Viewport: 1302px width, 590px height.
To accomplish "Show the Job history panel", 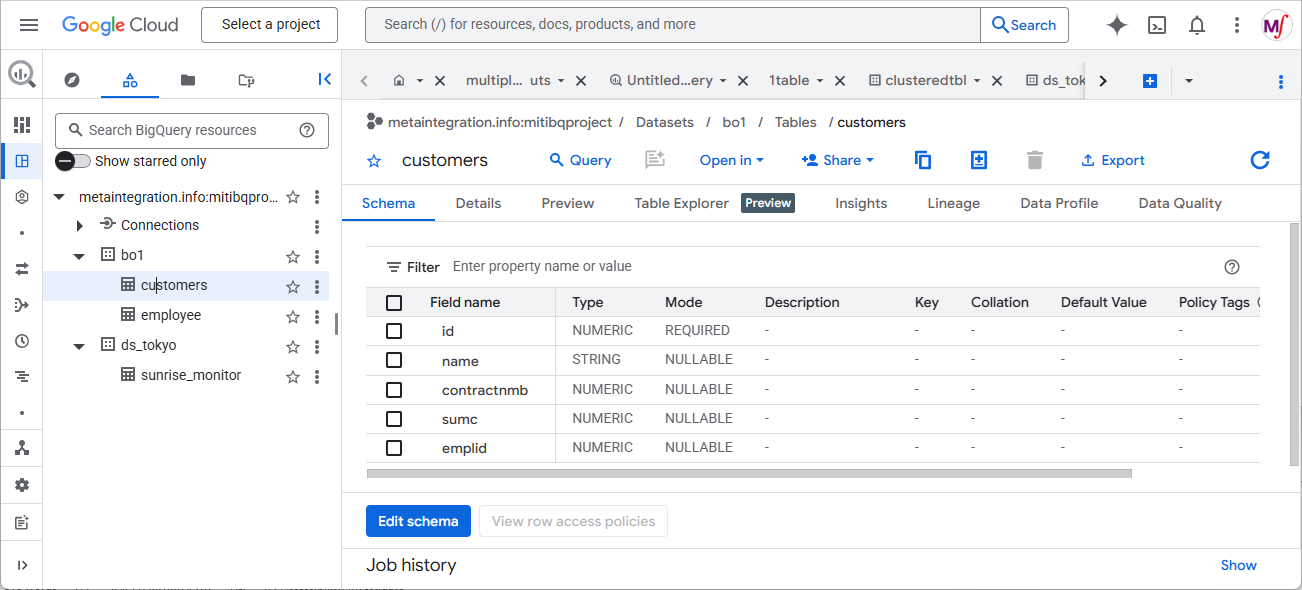I will (1238, 565).
